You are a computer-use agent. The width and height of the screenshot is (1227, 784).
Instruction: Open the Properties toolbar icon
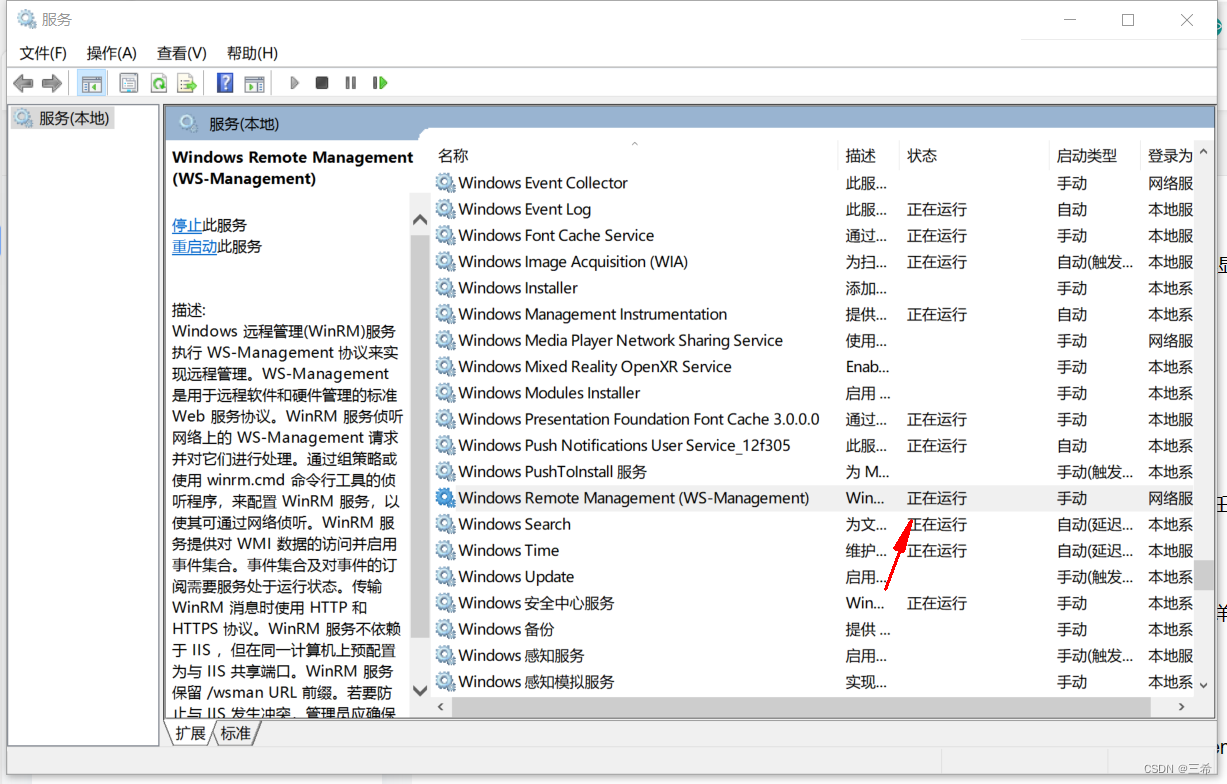(x=129, y=83)
